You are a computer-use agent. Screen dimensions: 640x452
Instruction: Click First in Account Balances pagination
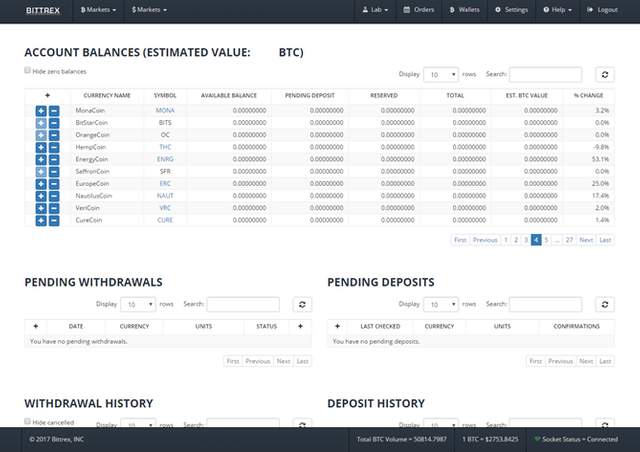(460, 240)
